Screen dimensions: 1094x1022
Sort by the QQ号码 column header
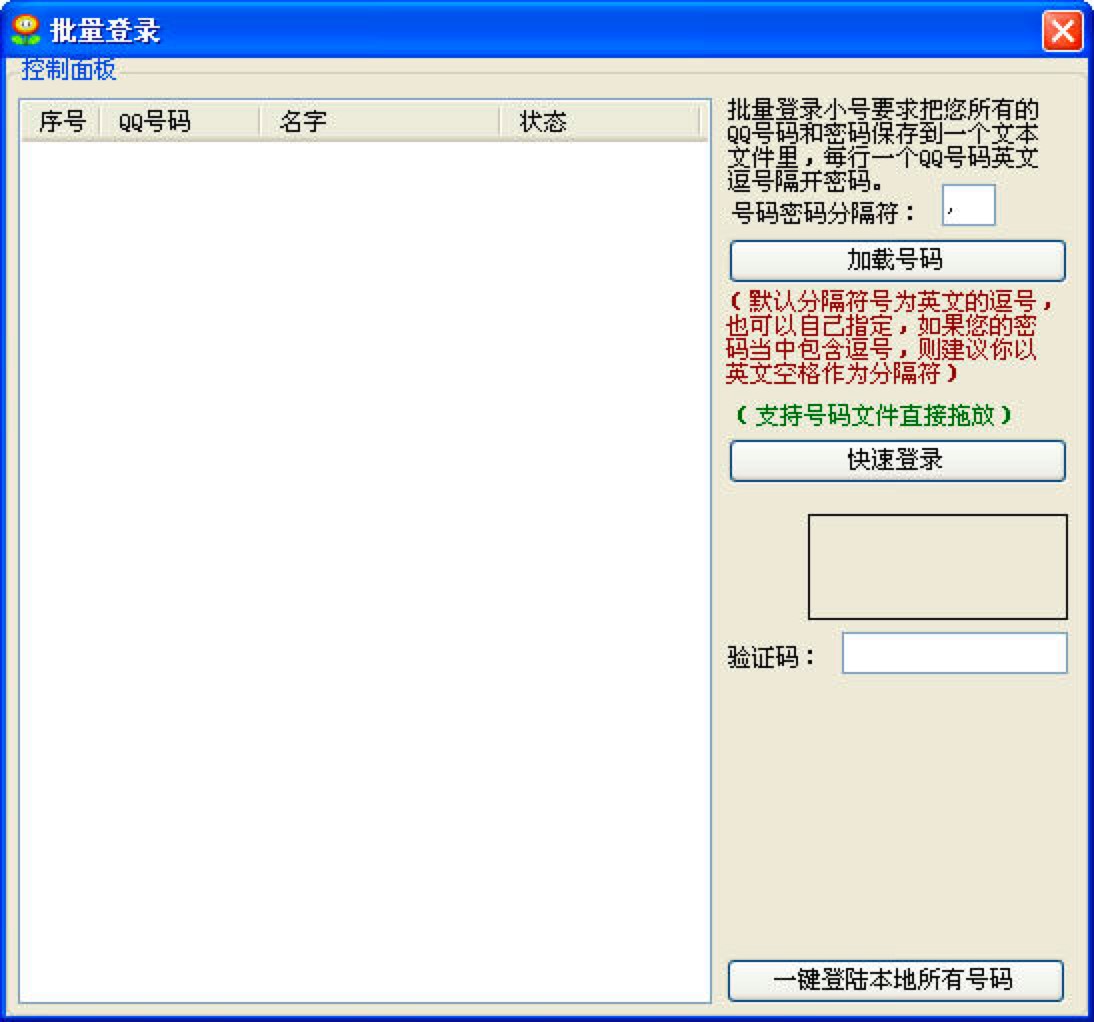point(155,122)
